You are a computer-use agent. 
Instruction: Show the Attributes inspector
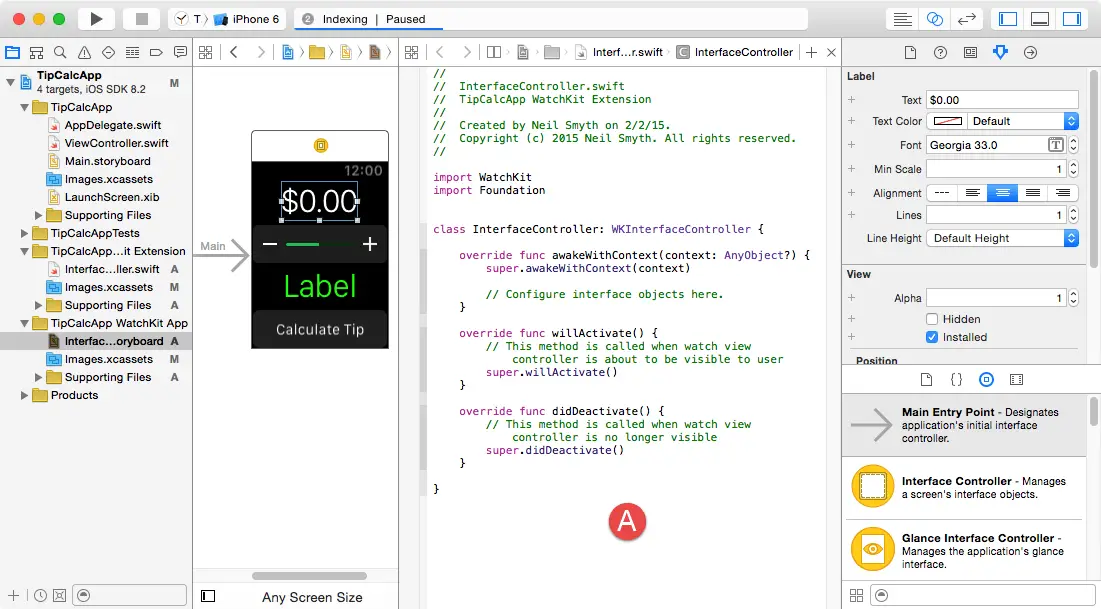pos(1000,52)
